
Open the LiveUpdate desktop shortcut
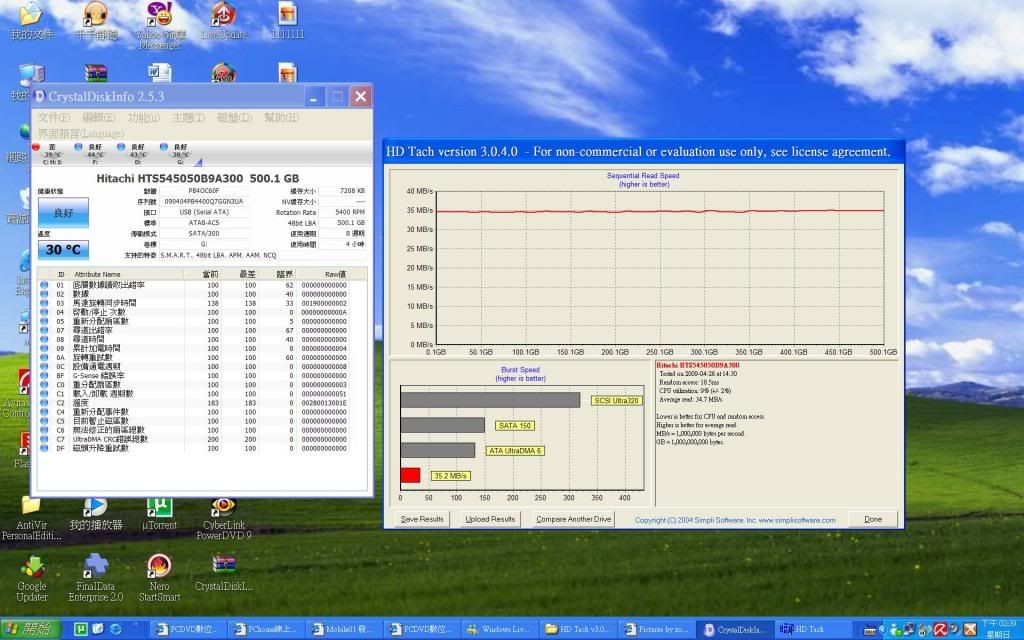click(x=223, y=21)
